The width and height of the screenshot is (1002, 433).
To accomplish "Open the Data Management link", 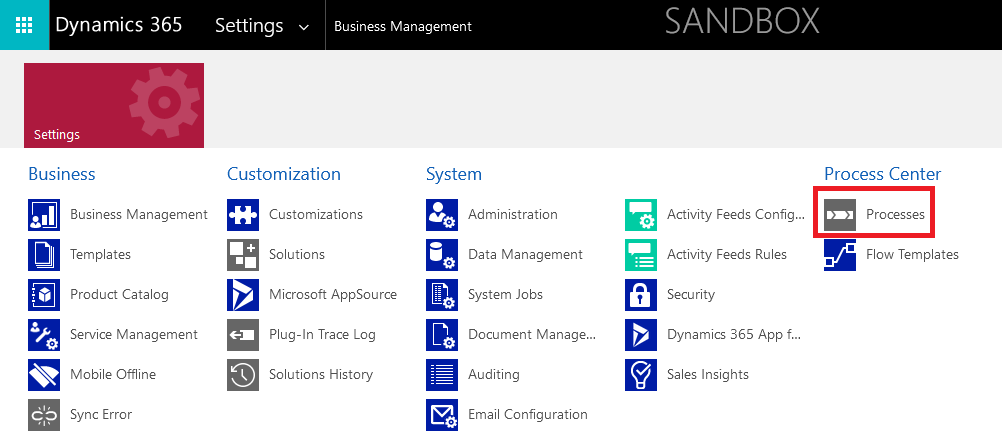I will point(525,255).
